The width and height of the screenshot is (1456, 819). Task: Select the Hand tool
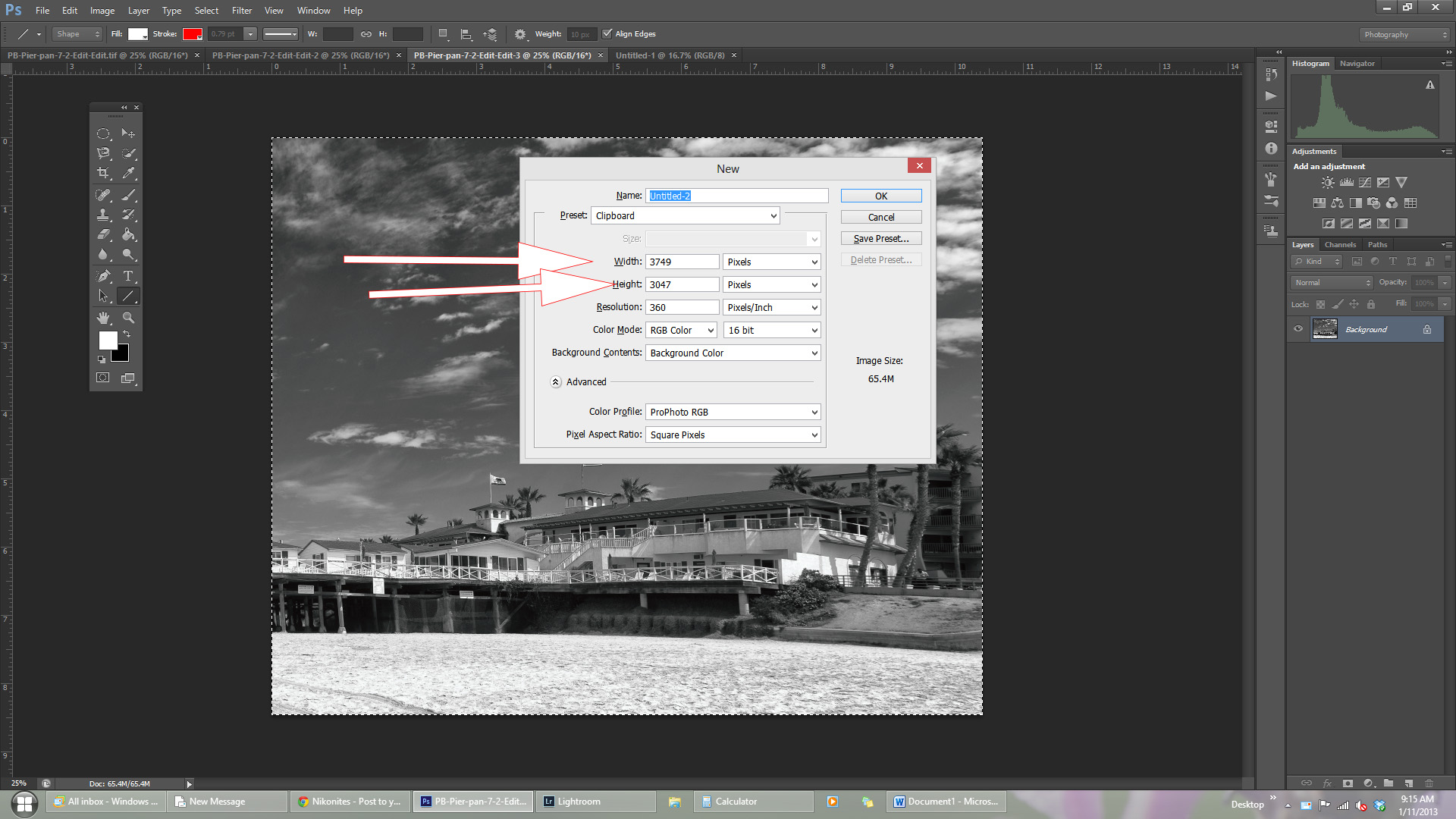point(103,318)
